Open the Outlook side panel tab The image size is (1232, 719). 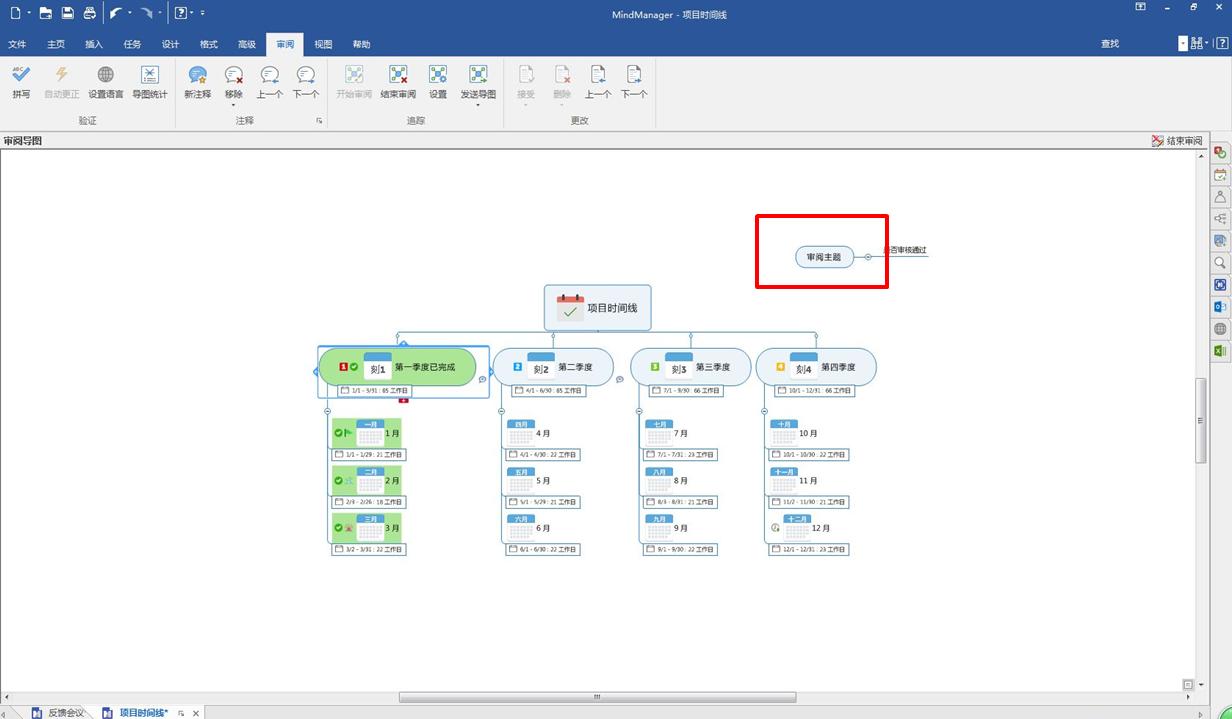(x=1220, y=307)
